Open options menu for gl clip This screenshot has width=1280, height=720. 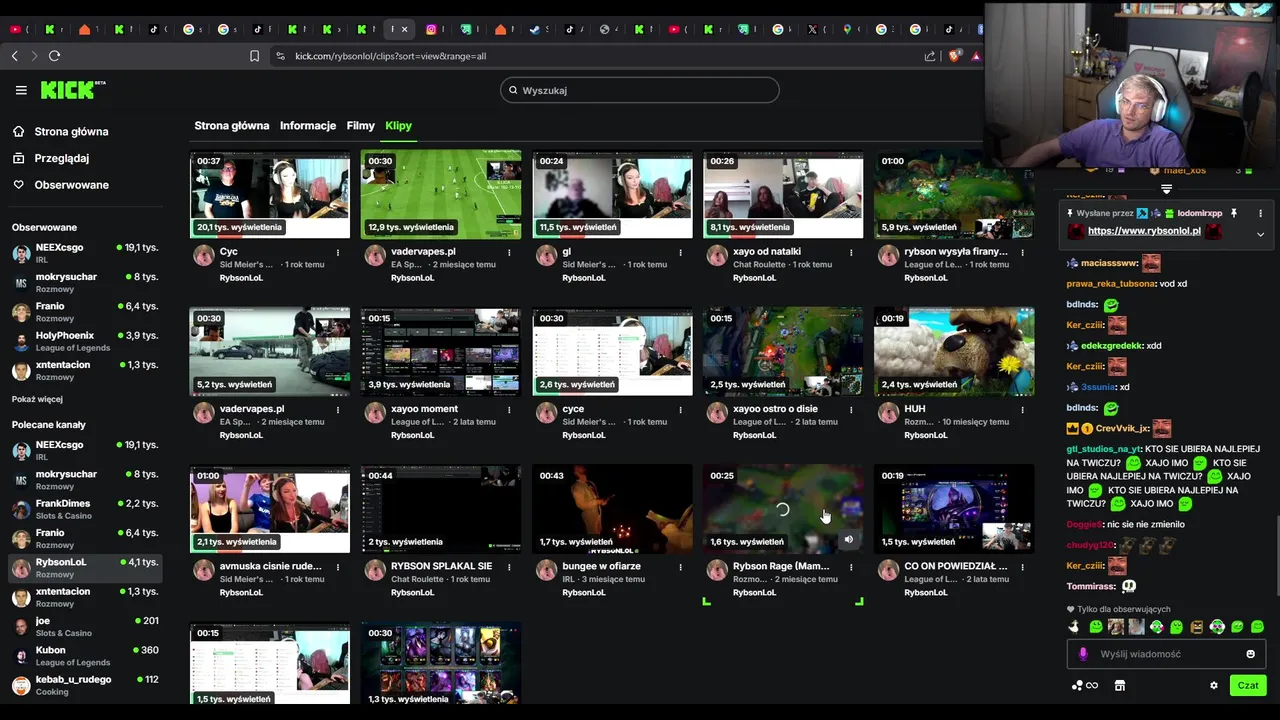(680, 252)
